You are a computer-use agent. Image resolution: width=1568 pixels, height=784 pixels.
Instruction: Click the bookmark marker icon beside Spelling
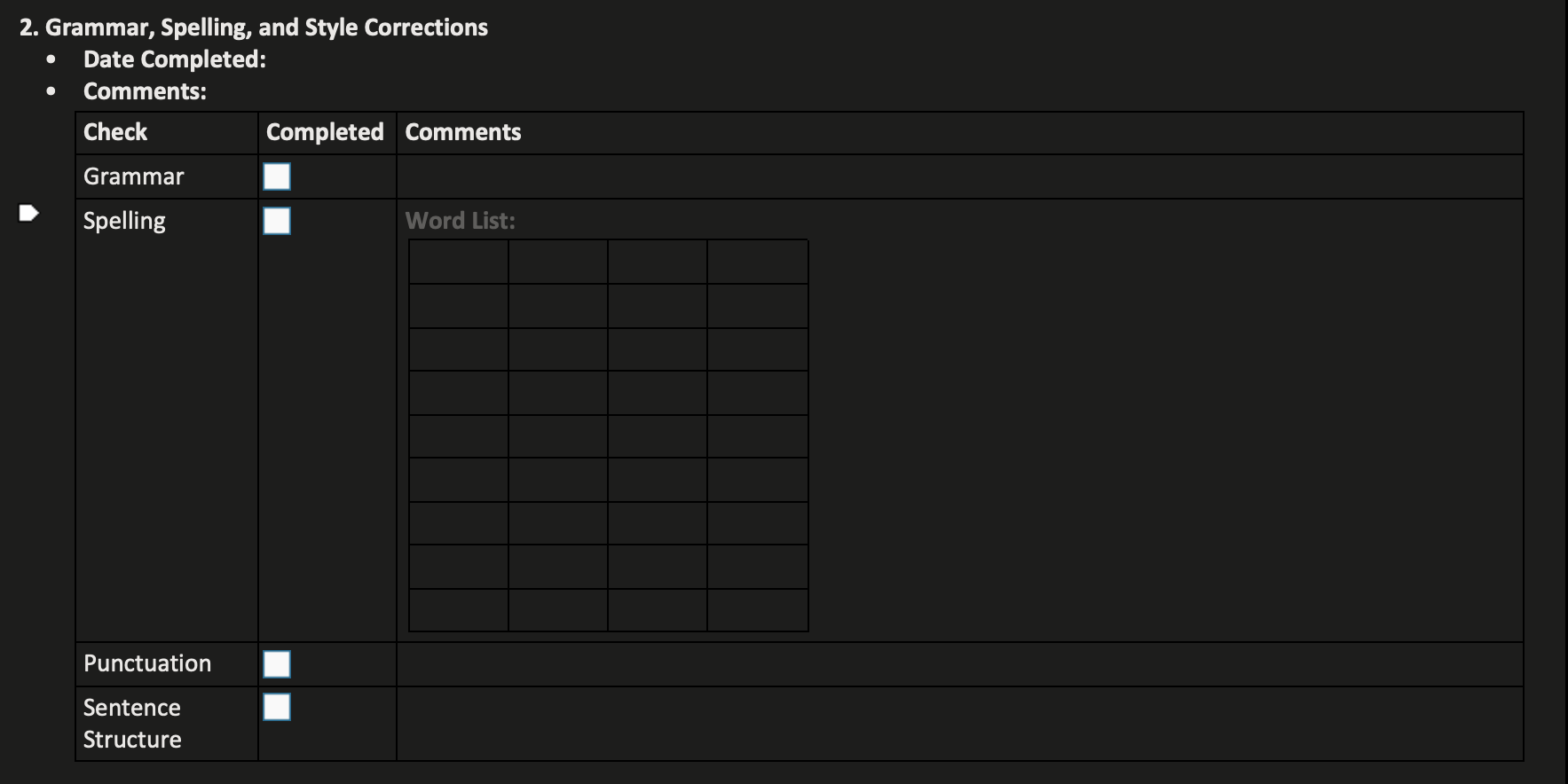(x=28, y=213)
